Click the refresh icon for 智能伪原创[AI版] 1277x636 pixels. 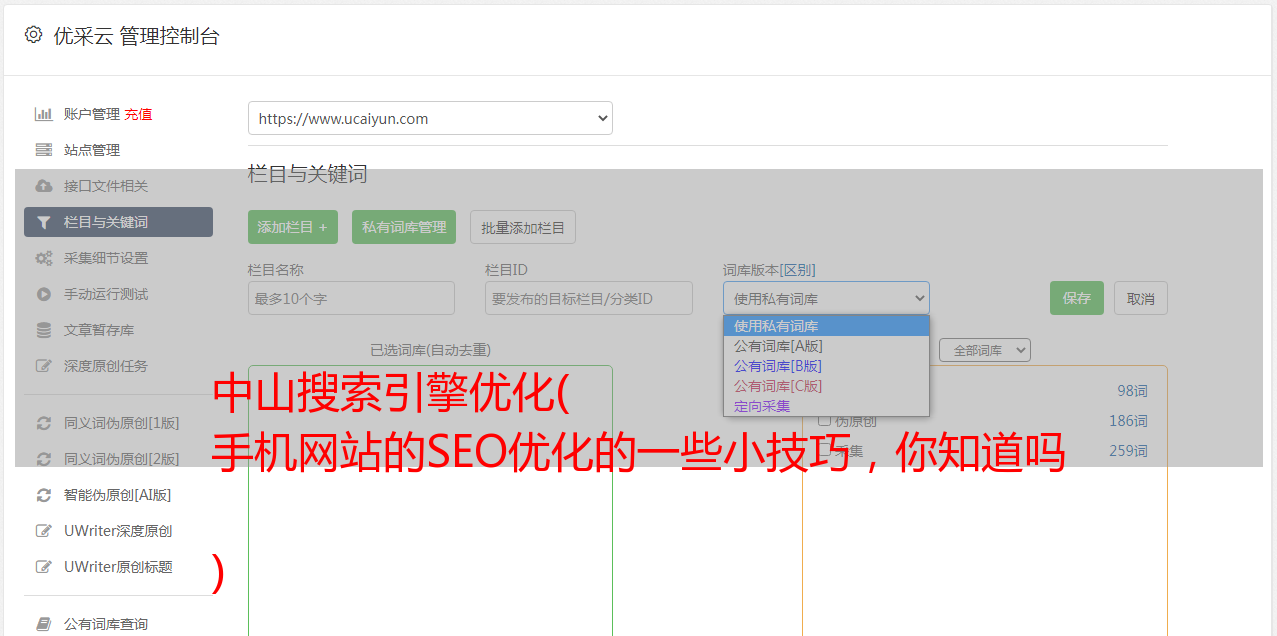pos(43,495)
